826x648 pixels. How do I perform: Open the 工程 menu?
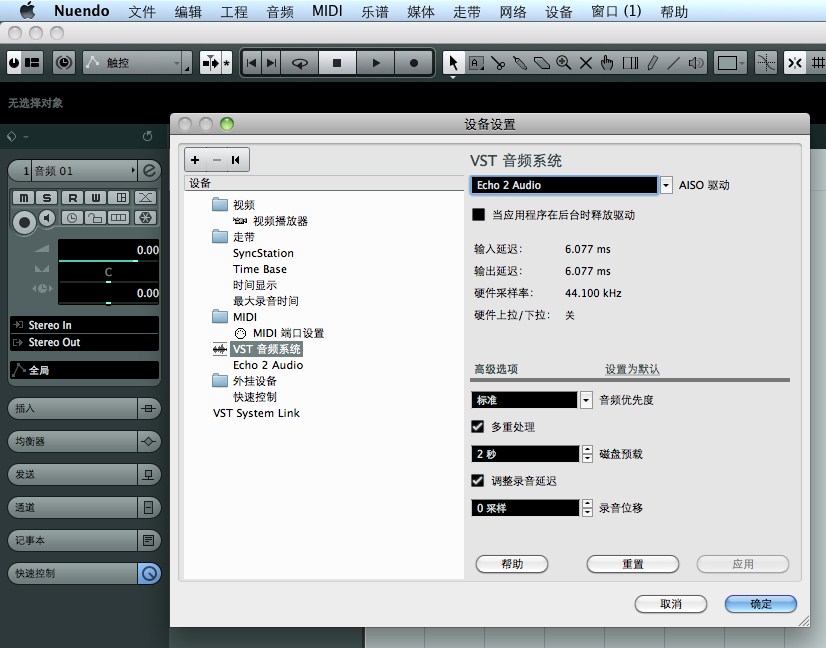pos(234,11)
